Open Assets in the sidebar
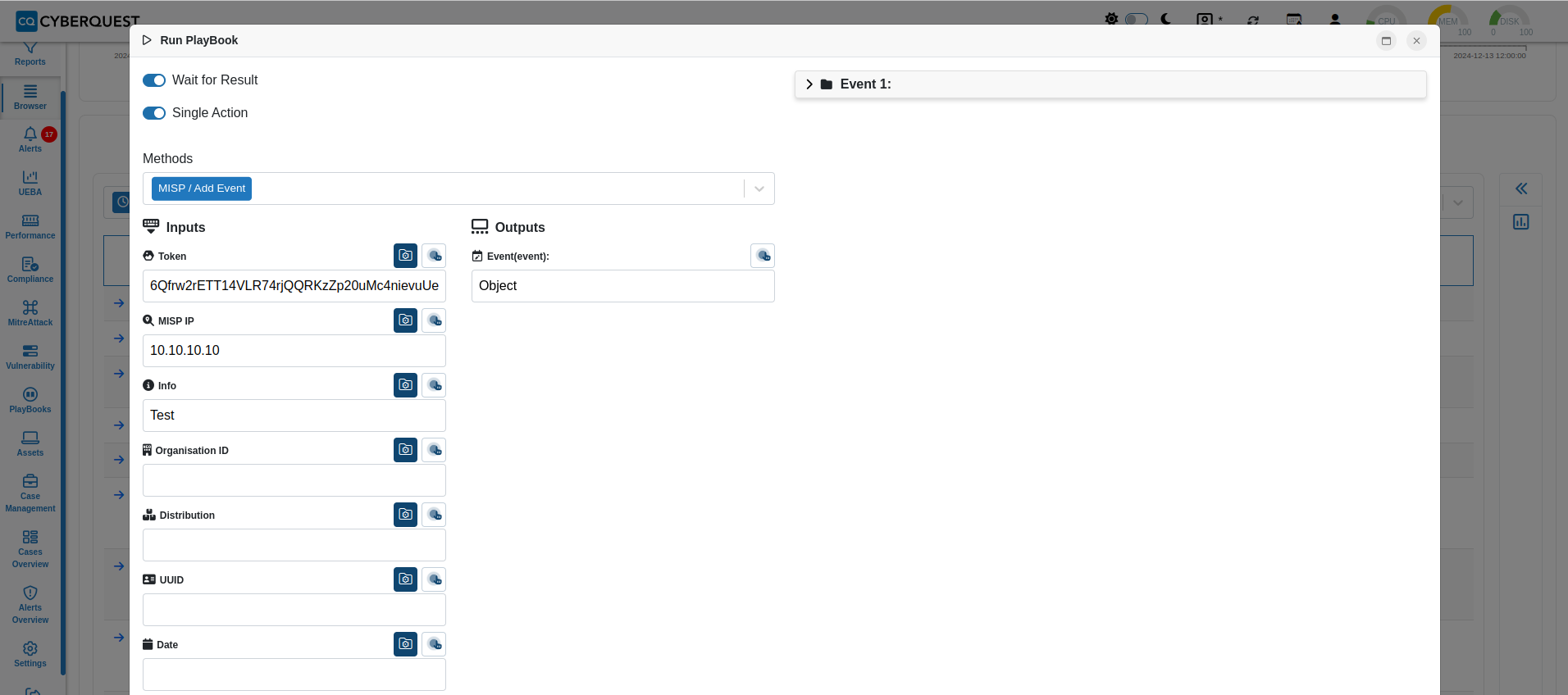1568x695 pixels. coord(30,444)
